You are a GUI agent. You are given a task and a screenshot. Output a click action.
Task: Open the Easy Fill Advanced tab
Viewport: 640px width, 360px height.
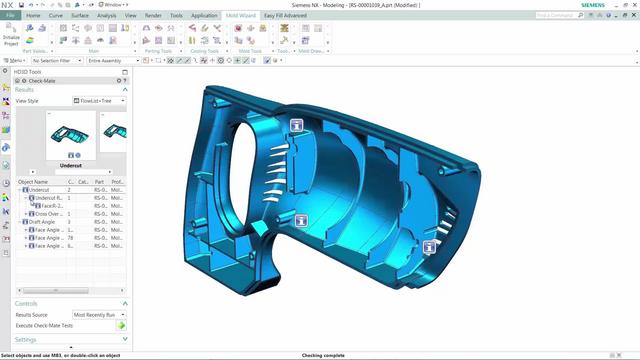[285, 16]
